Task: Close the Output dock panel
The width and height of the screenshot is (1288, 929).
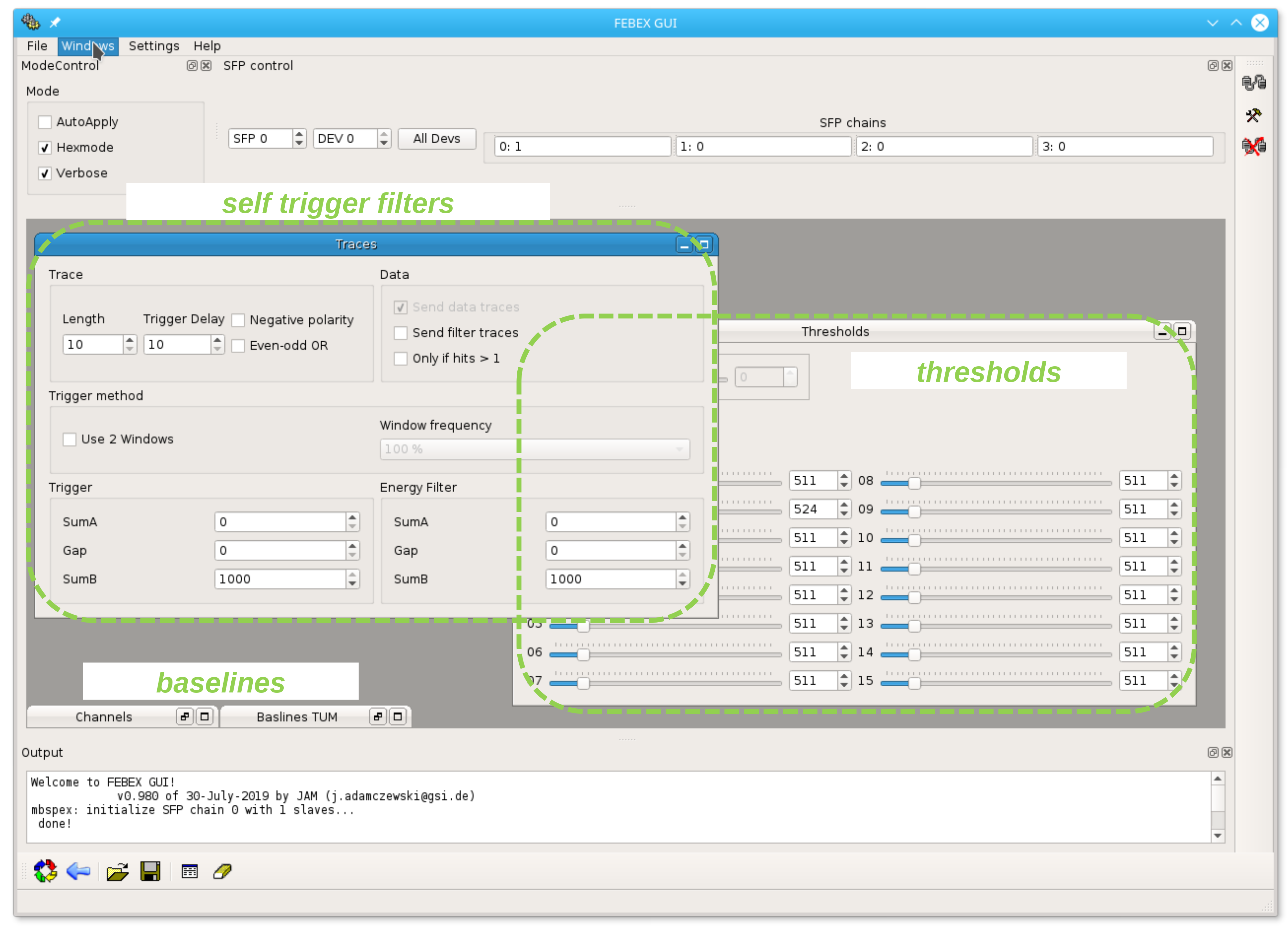Action: [1227, 752]
